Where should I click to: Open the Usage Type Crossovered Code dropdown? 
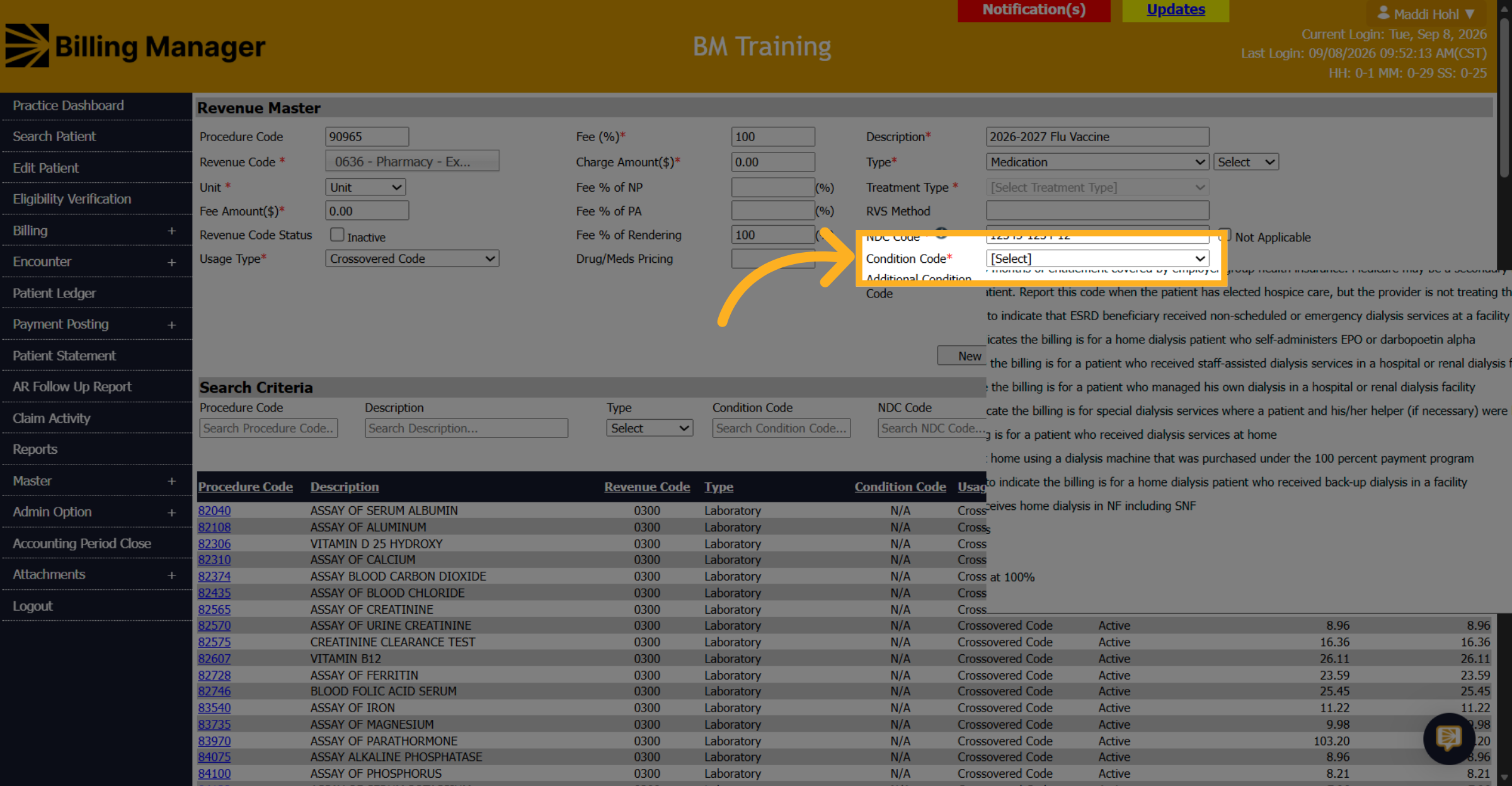[x=412, y=258]
